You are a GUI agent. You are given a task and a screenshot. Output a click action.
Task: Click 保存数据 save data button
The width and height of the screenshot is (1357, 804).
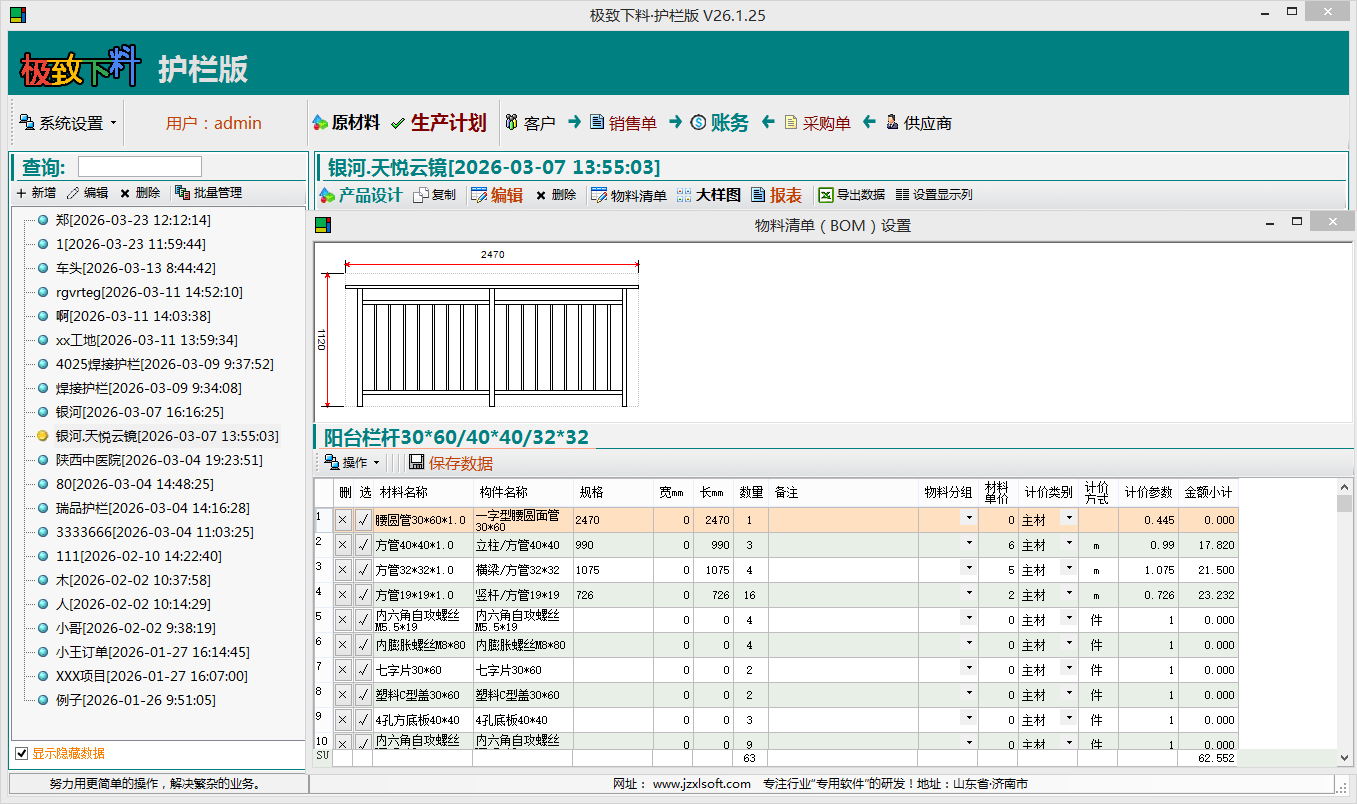(450, 463)
